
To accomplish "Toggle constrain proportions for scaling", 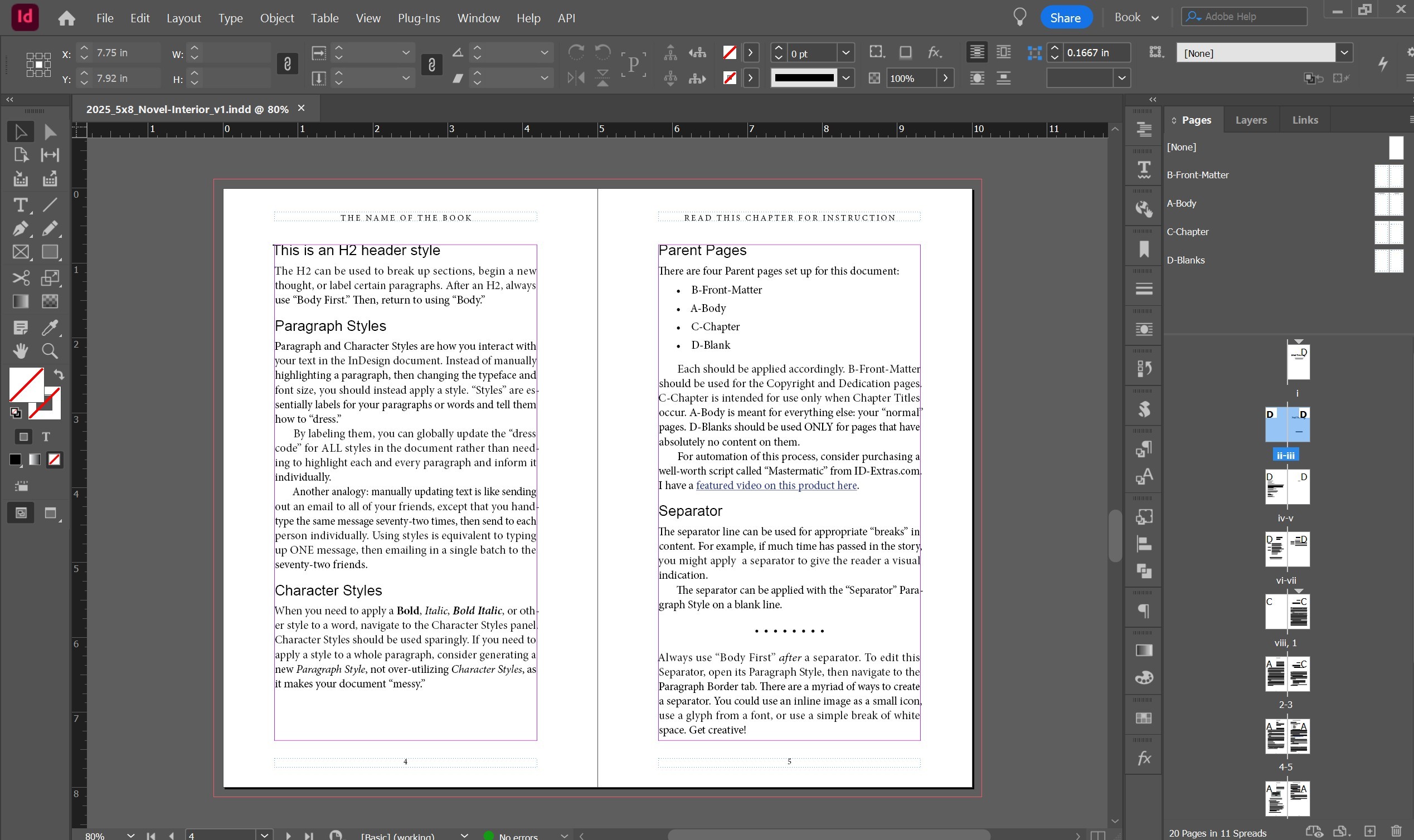I will (x=431, y=65).
